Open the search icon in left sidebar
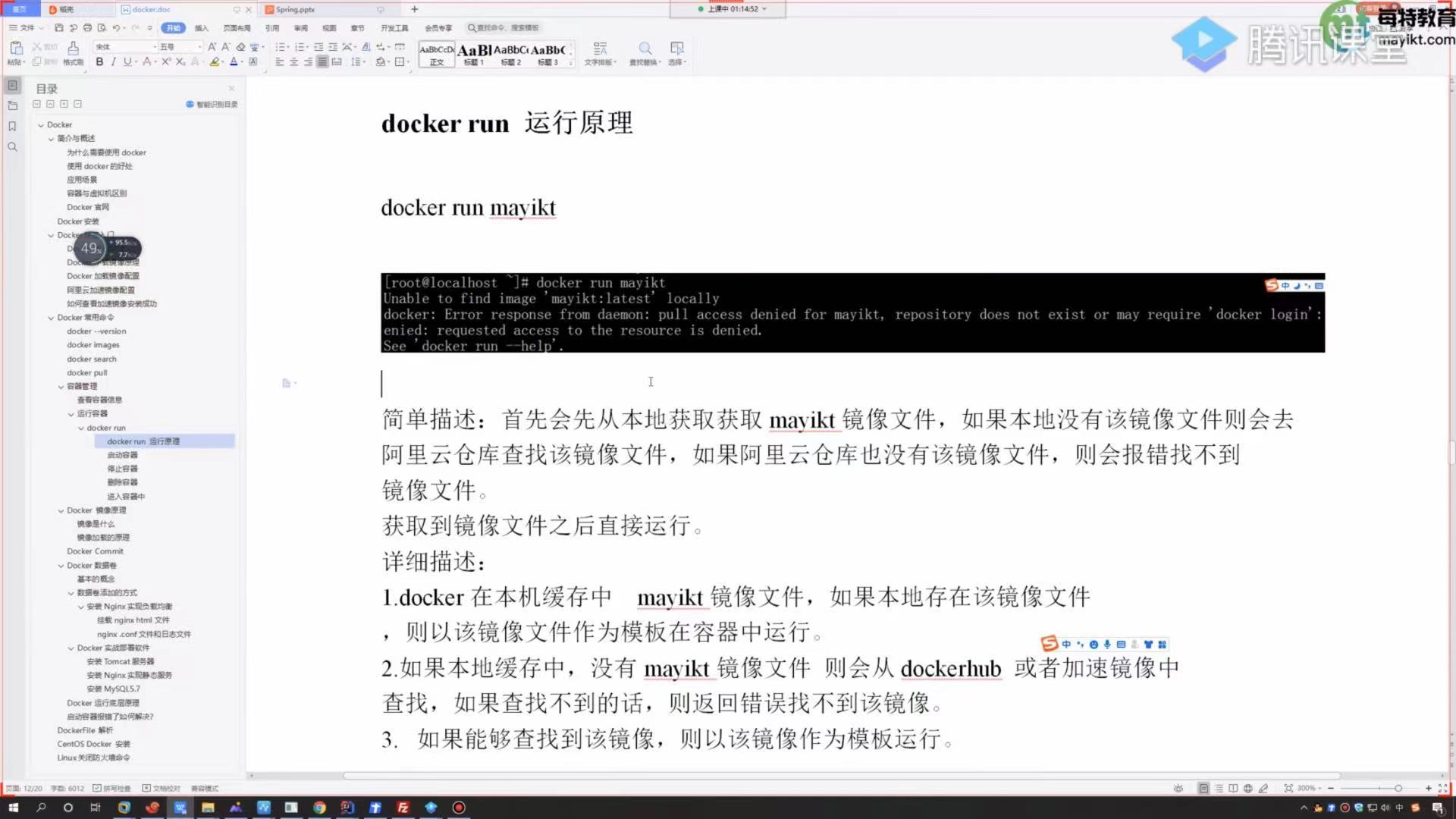Image resolution: width=1456 pixels, height=819 pixels. (x=12, y=147)
